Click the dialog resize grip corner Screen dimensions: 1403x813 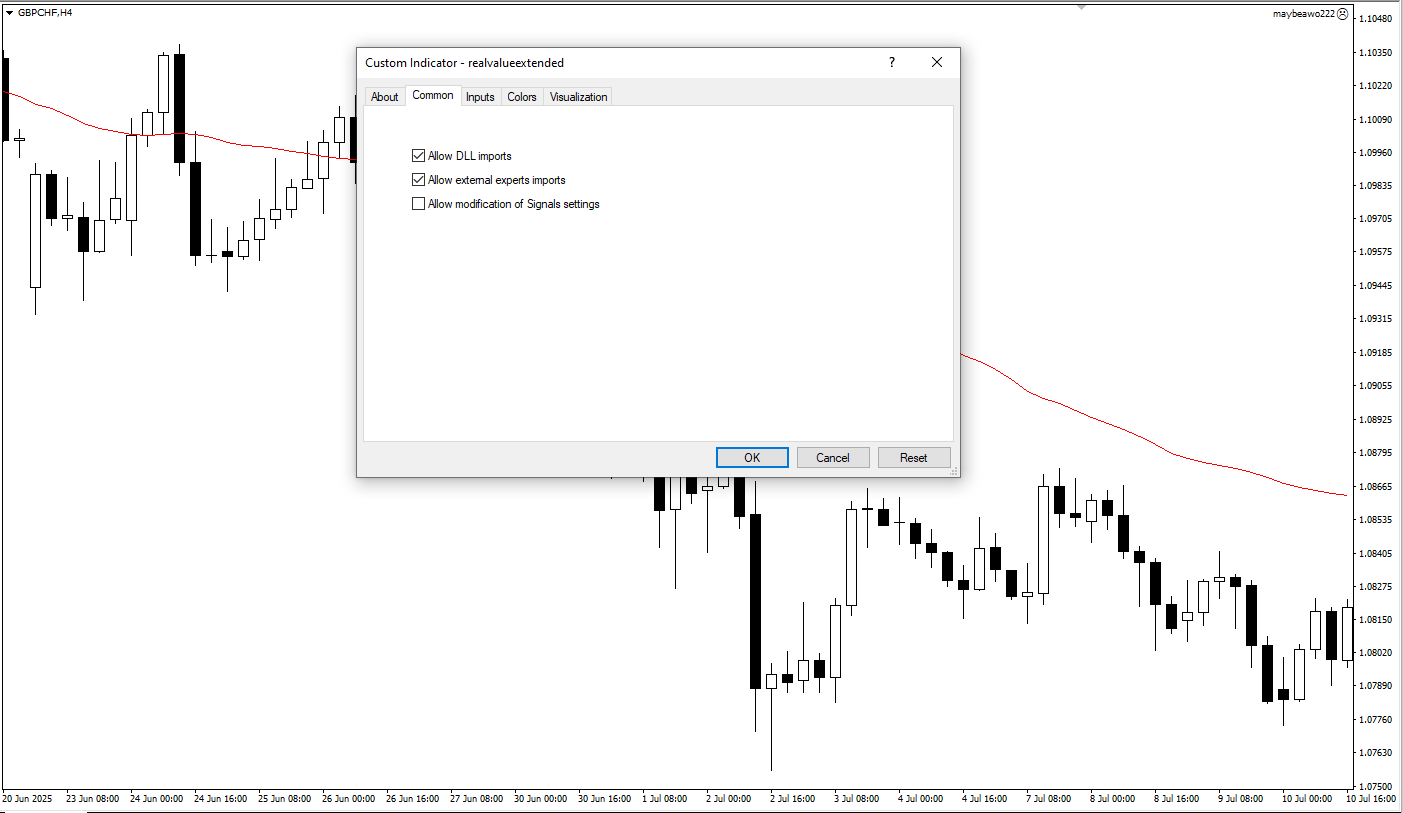click(953, 470)
